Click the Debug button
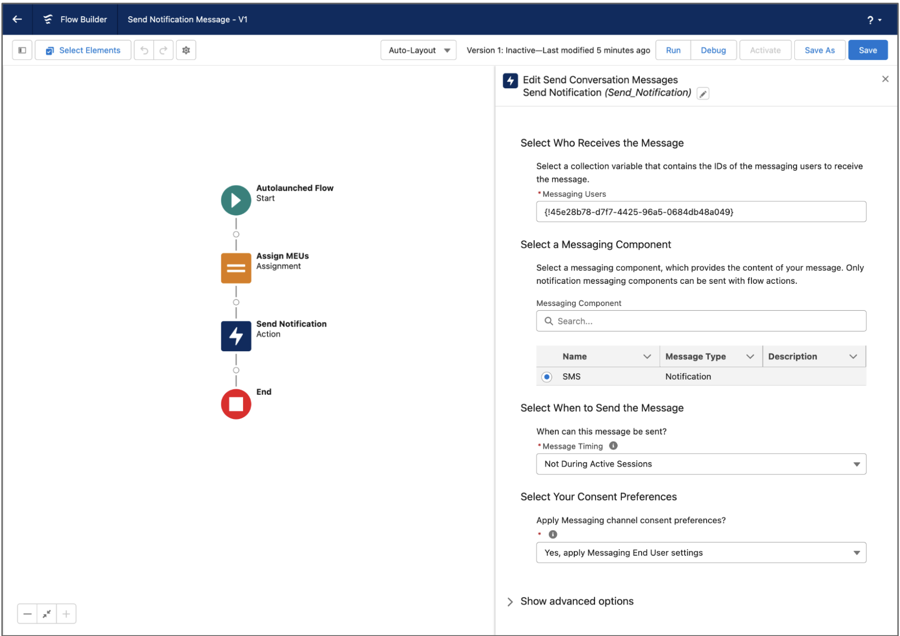 pos(713,51)
